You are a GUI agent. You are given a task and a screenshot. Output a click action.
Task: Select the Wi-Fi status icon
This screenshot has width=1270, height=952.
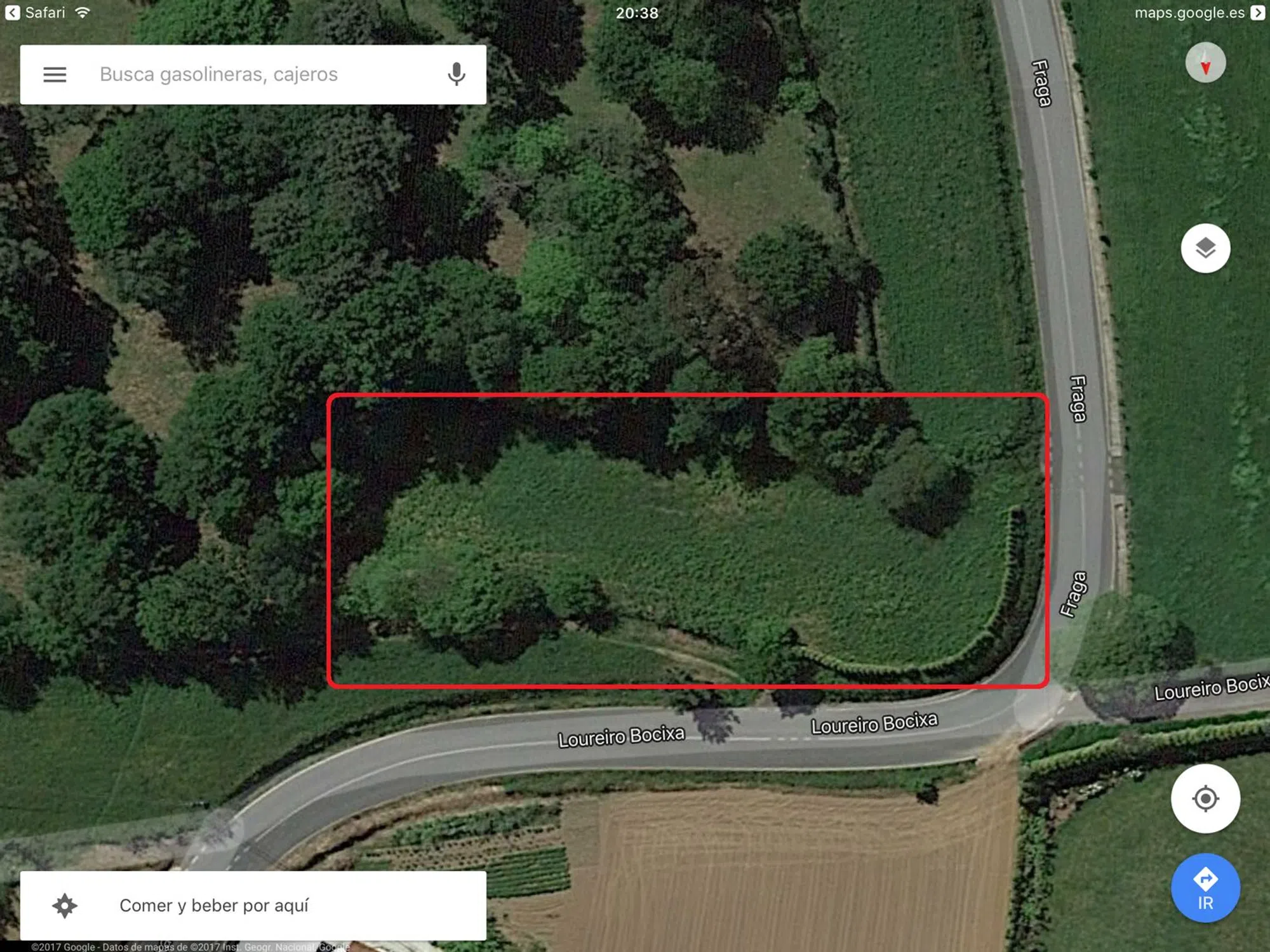tap(83, 13)
